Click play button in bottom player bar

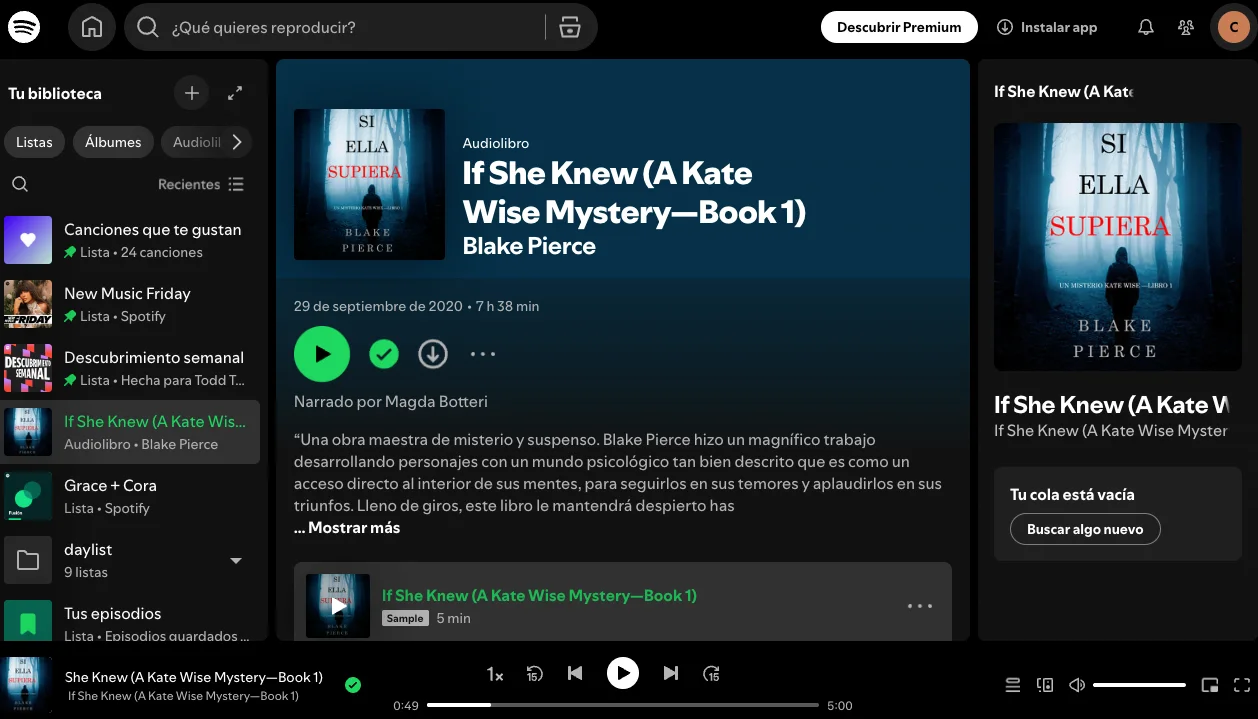(623, 674)
